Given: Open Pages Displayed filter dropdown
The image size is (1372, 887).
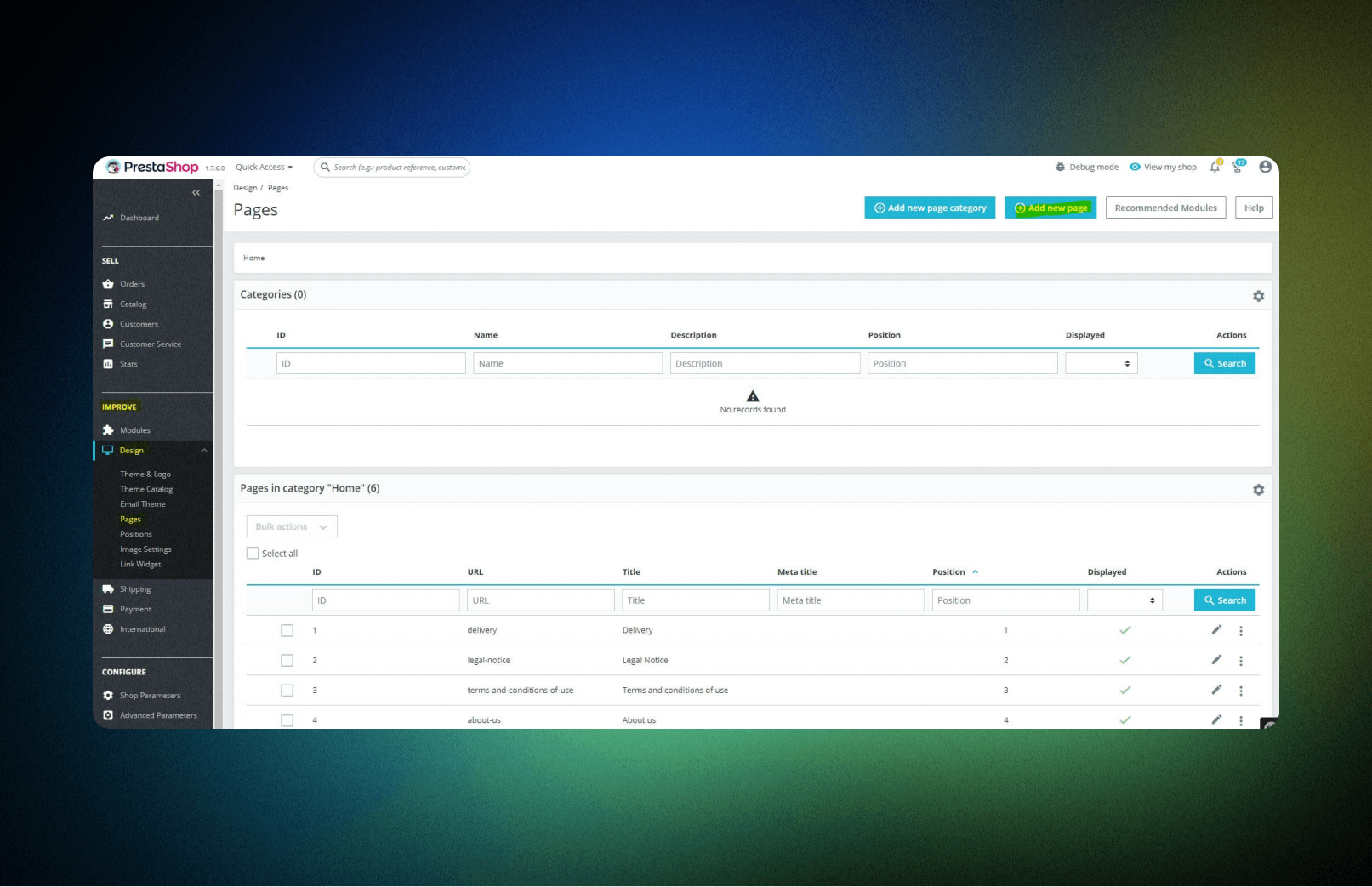Looking at the screenshot, I should (x=1125, y=600).
